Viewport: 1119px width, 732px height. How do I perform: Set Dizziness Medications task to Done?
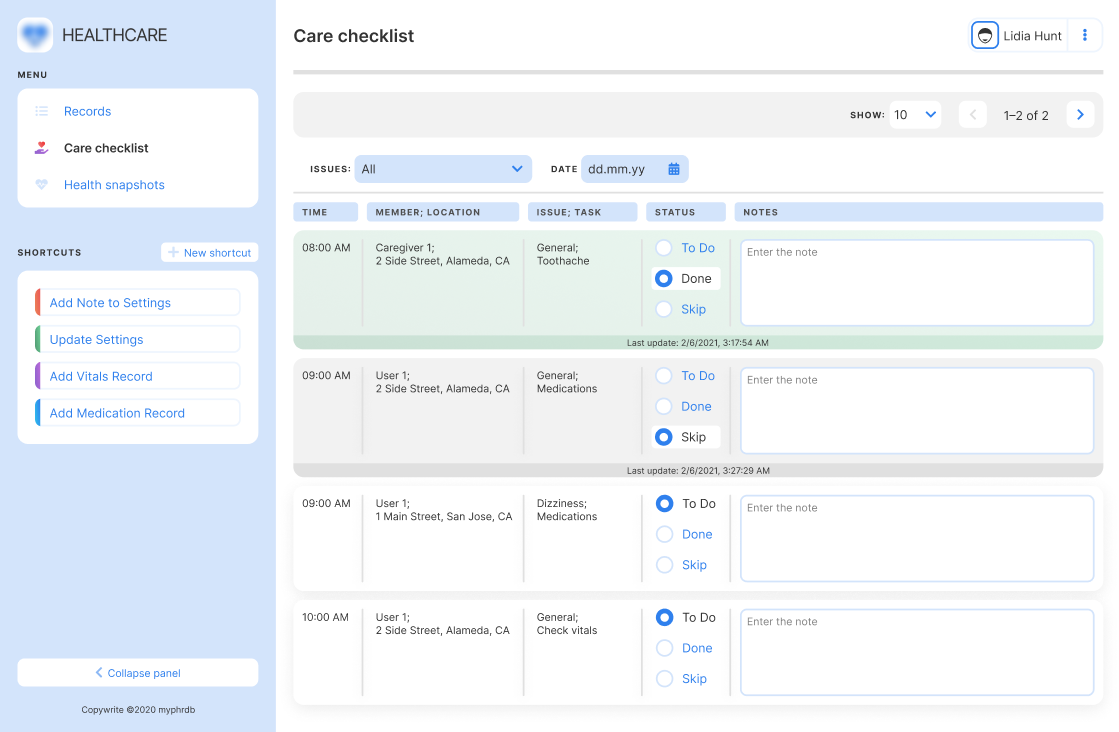coord(664,535)
